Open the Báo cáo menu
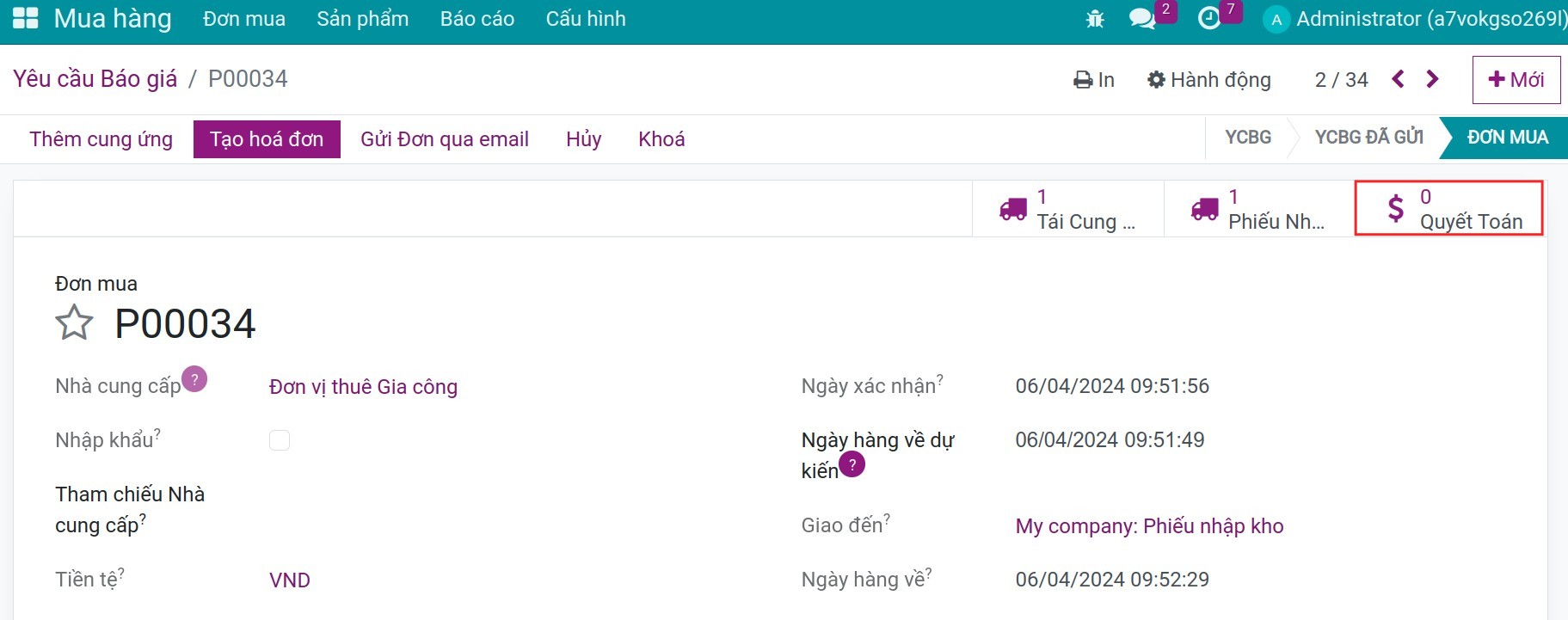The image size is (1568, 620). point(477,19)
